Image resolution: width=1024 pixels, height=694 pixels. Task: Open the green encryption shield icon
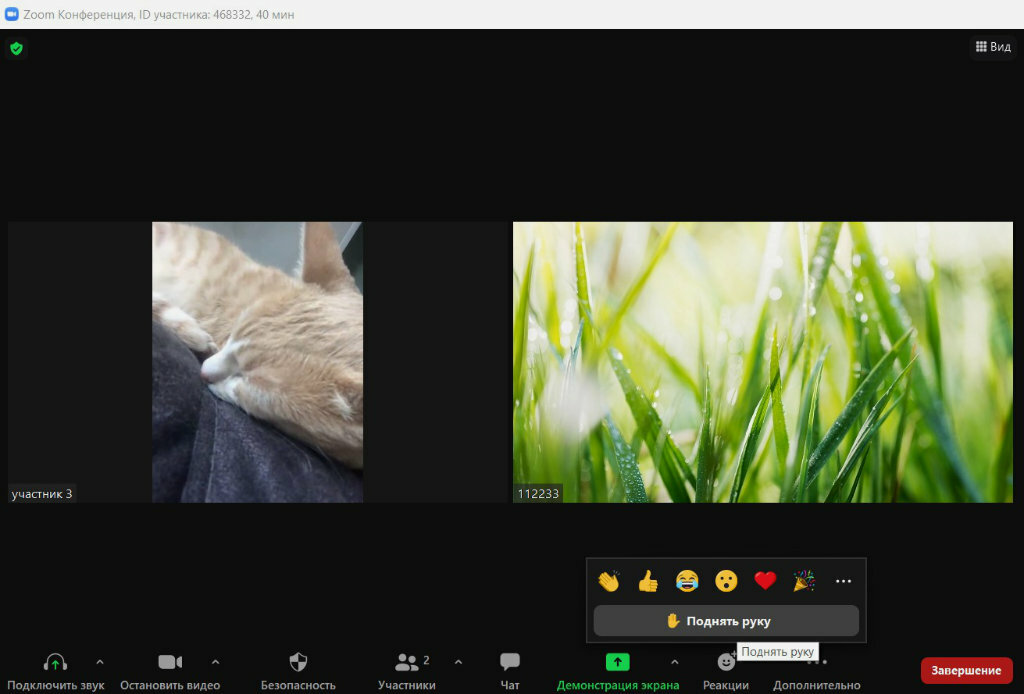click(16, 48)
